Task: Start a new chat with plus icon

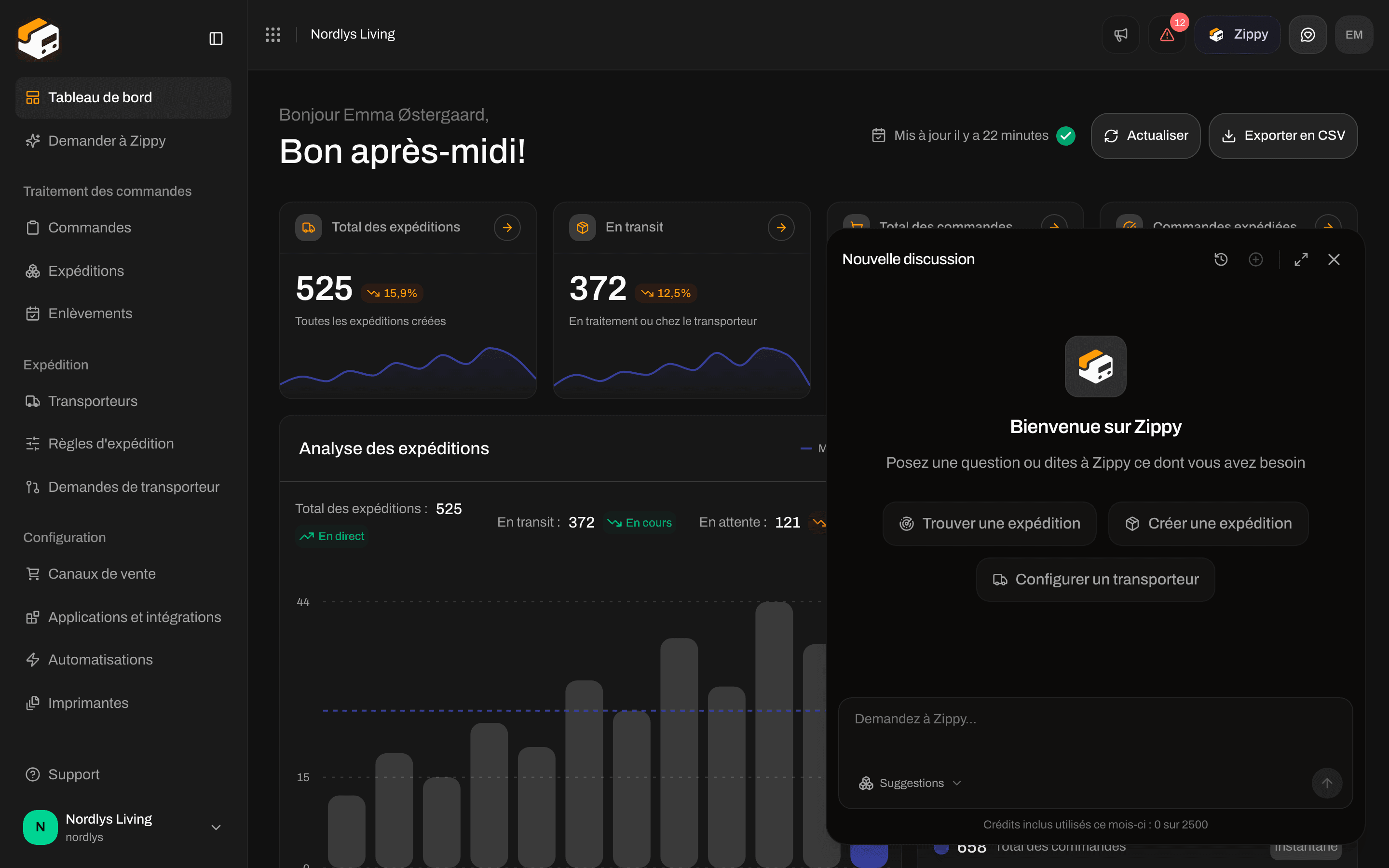Action: pos(1256,259)
